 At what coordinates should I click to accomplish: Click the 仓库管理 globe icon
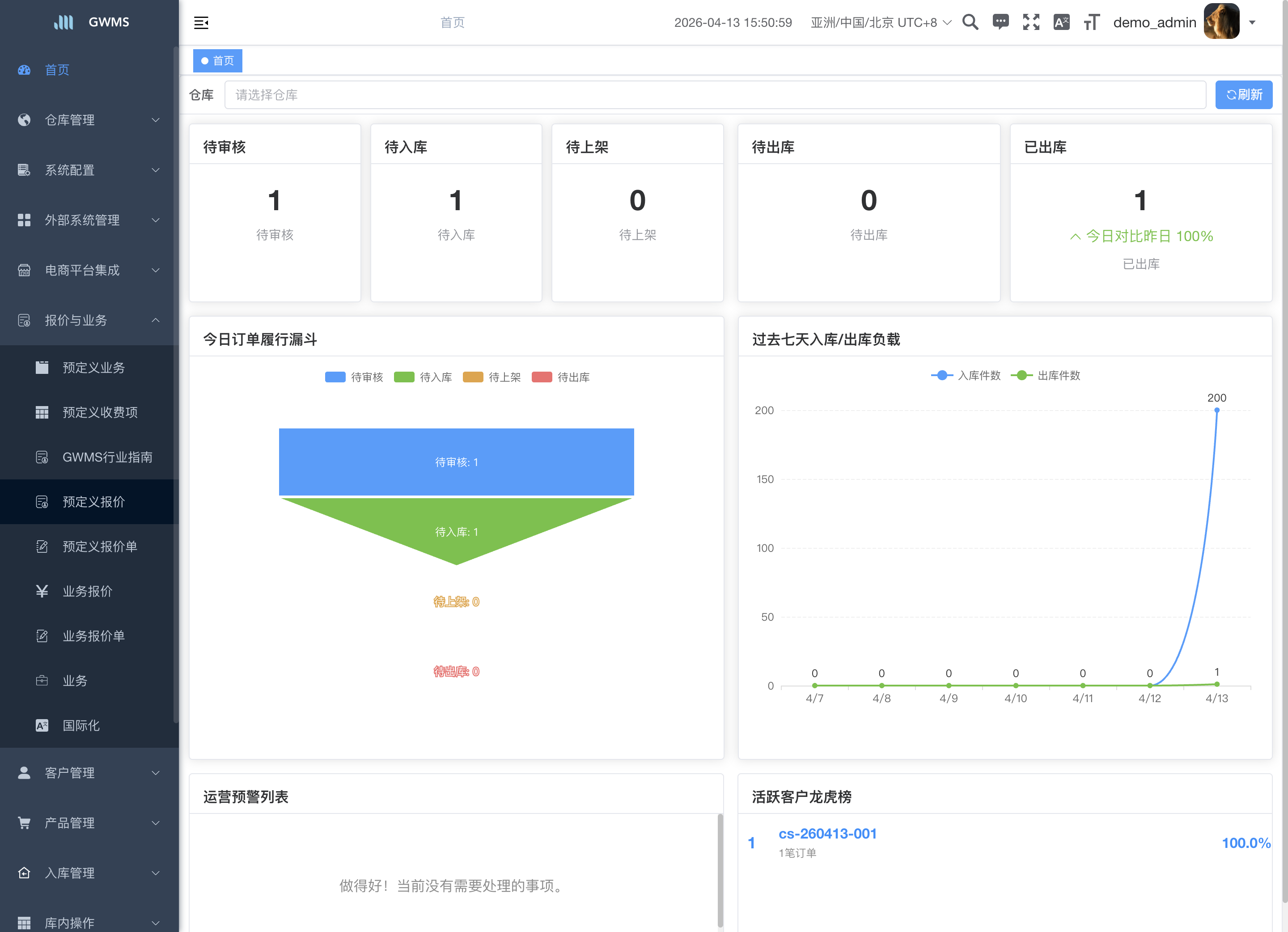click(x=24, y=120)
